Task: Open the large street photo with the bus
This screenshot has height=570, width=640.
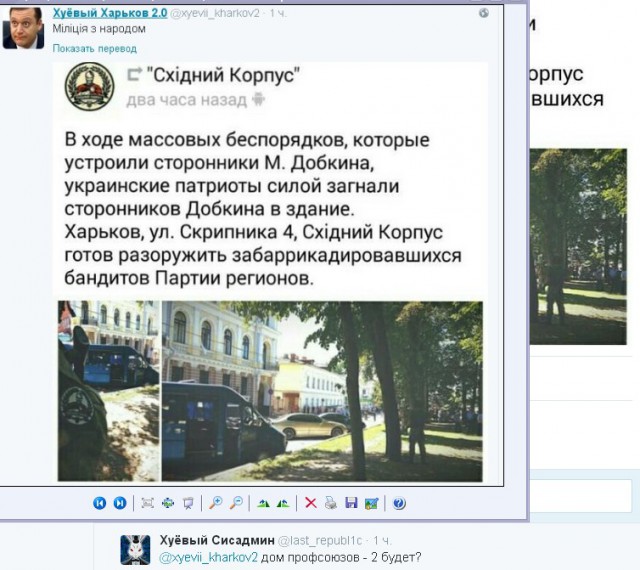Action: (x=322, y=391)
